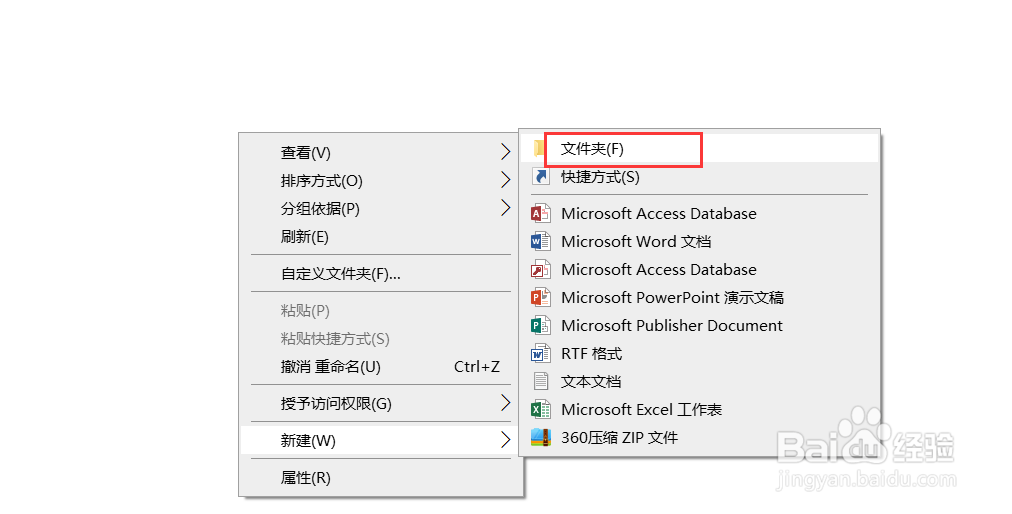Select the greyed-out 粘贴(P) entry
1012x514 pixels.
tap(381, 311)
